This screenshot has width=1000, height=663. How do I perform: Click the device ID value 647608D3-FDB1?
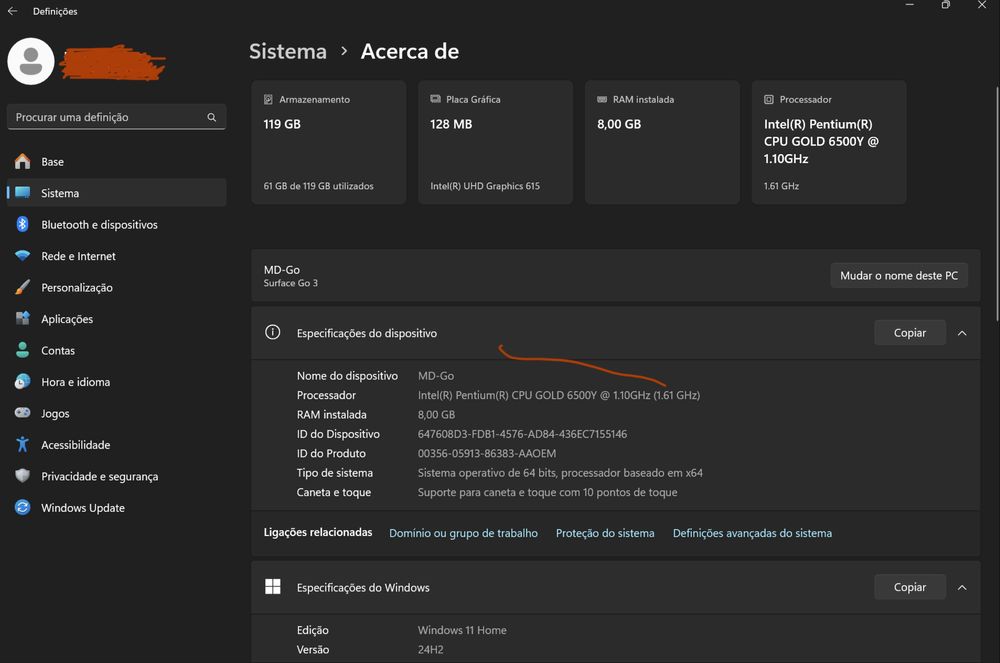tap(522, 434)
